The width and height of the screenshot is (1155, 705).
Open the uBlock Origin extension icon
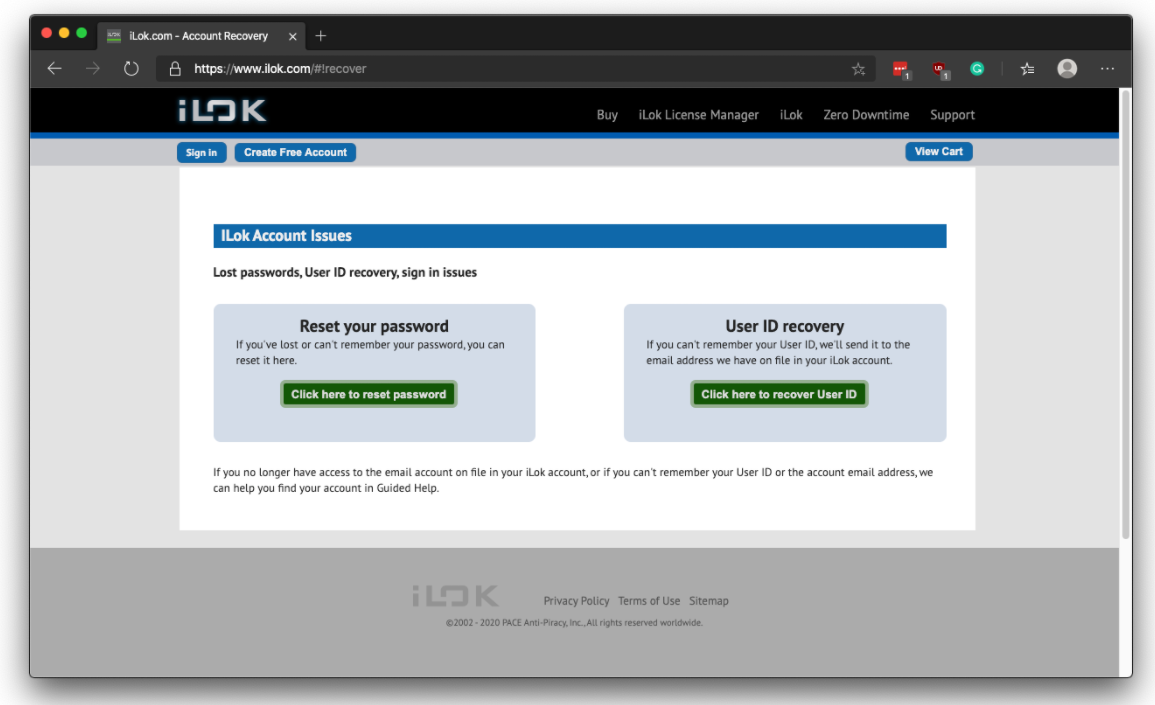[x=940, y=70]
